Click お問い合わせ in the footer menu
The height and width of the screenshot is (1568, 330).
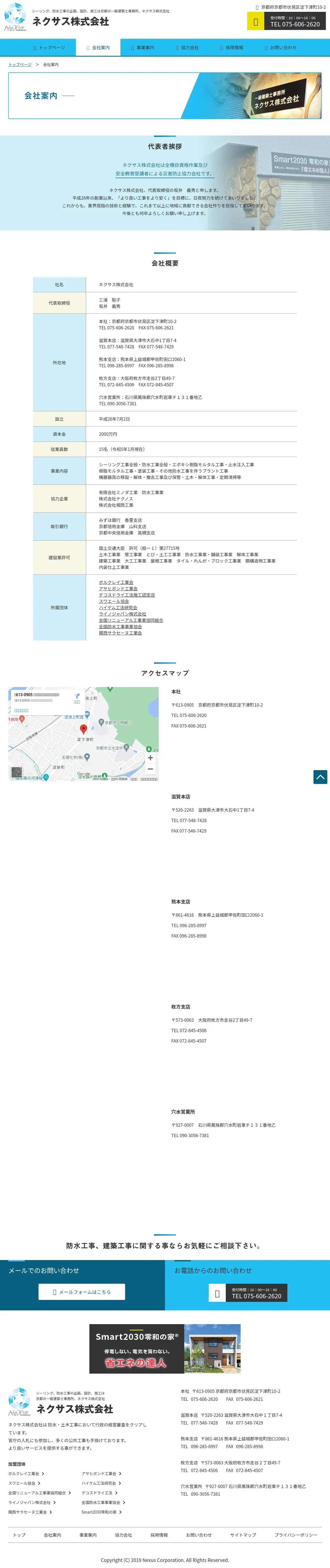click(x=199, y=1535)
